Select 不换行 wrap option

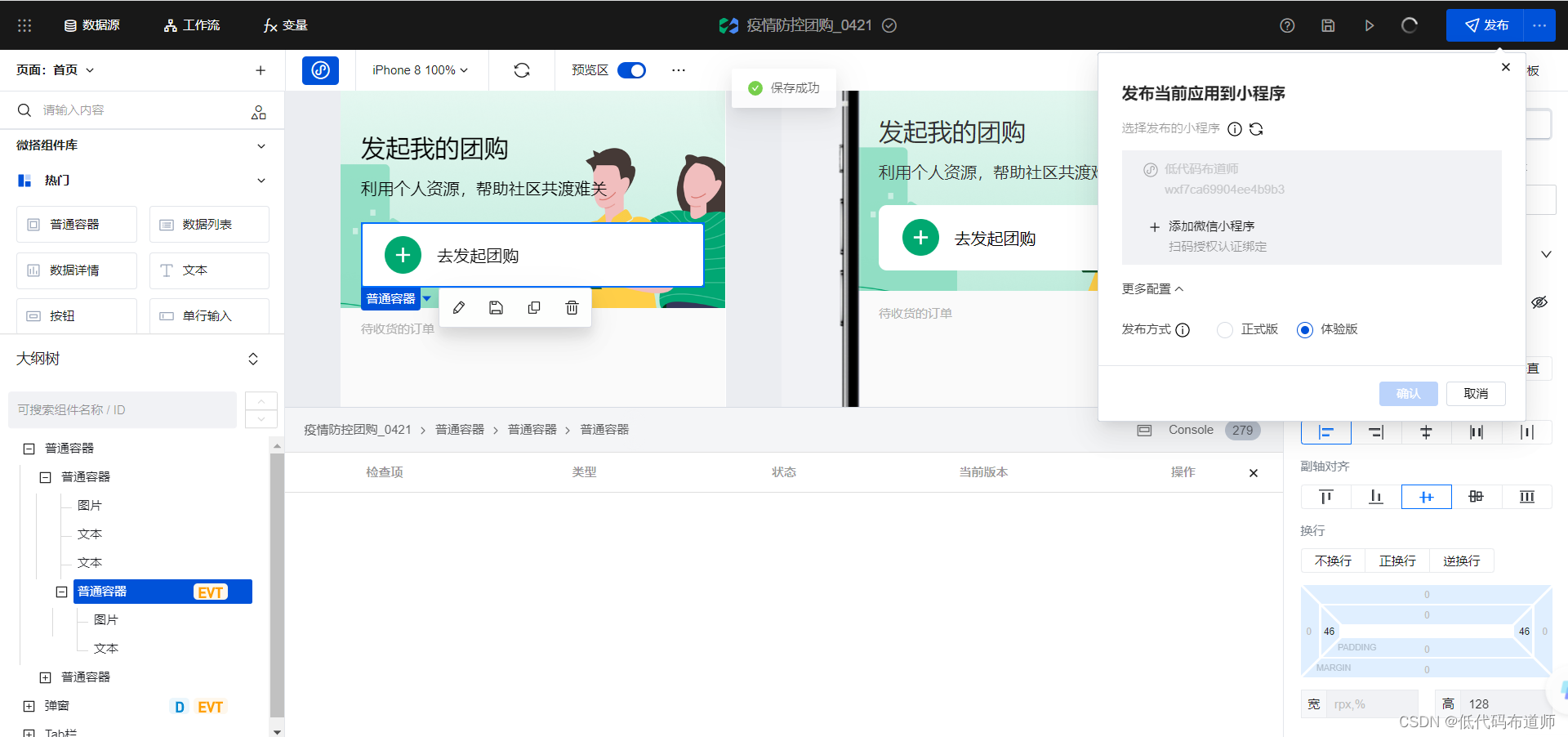click(x=1333, y=561)
